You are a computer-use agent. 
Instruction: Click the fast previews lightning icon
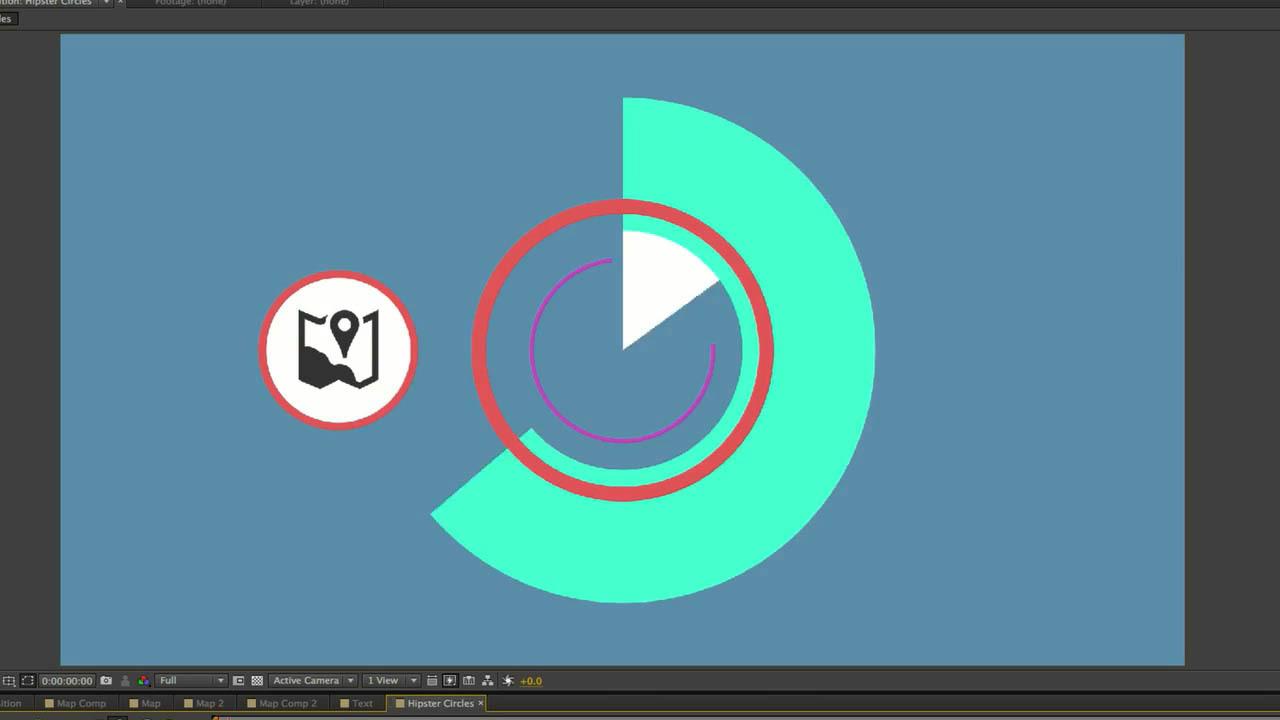coord(450,680)
